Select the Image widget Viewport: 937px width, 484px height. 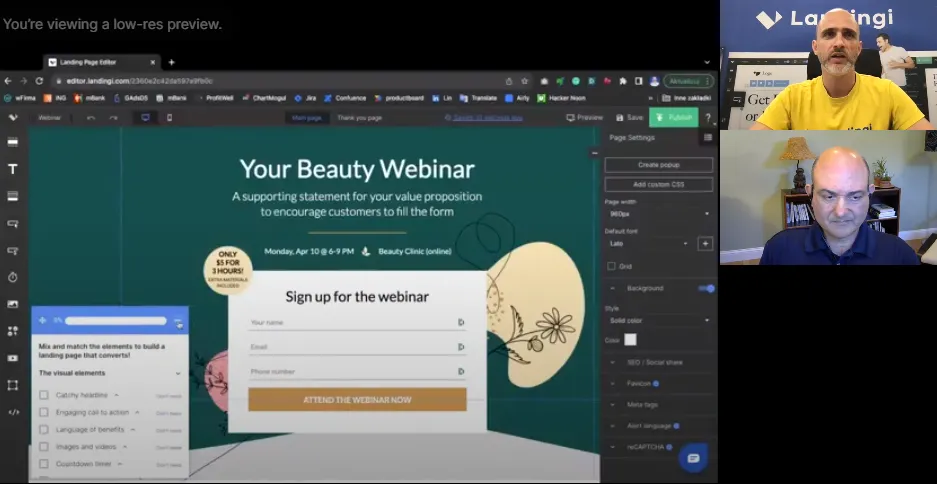tap(13, 304)
